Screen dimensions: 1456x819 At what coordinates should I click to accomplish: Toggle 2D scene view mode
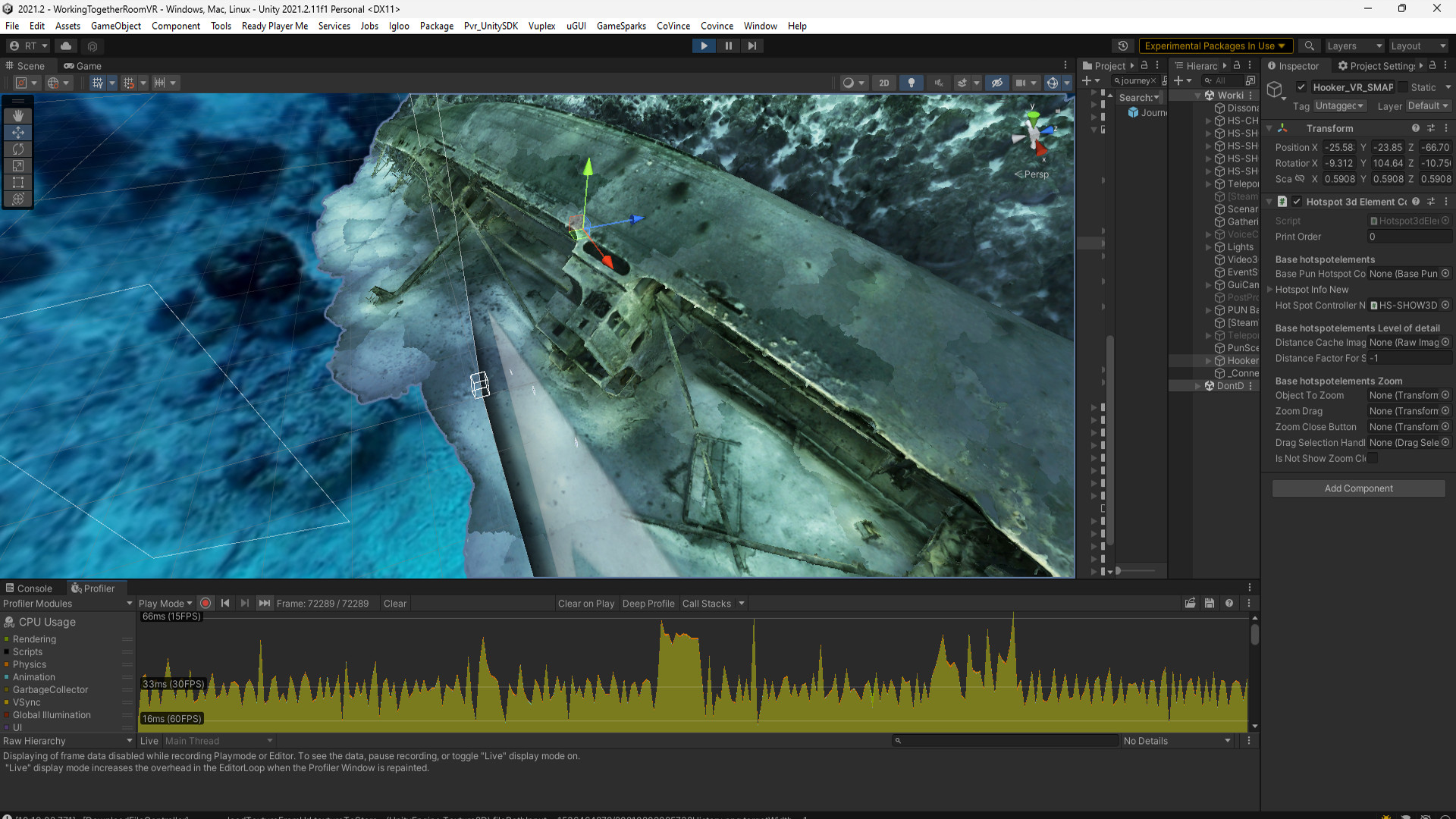[x=884, y=83]
